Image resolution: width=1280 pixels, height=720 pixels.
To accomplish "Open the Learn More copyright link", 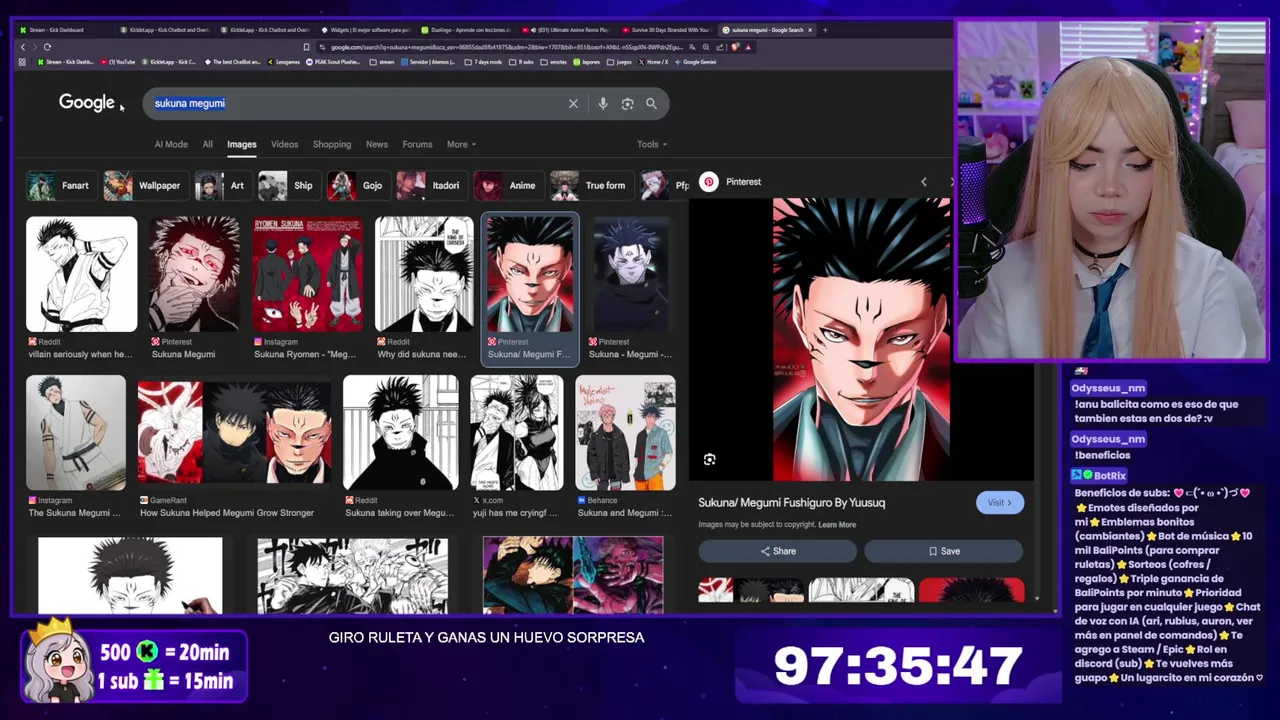I will pos(837,525).
